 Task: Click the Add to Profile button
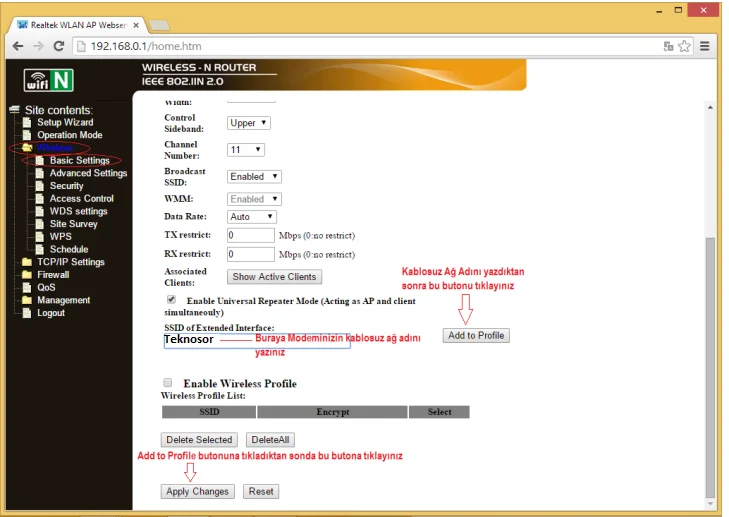coord(476,336)
